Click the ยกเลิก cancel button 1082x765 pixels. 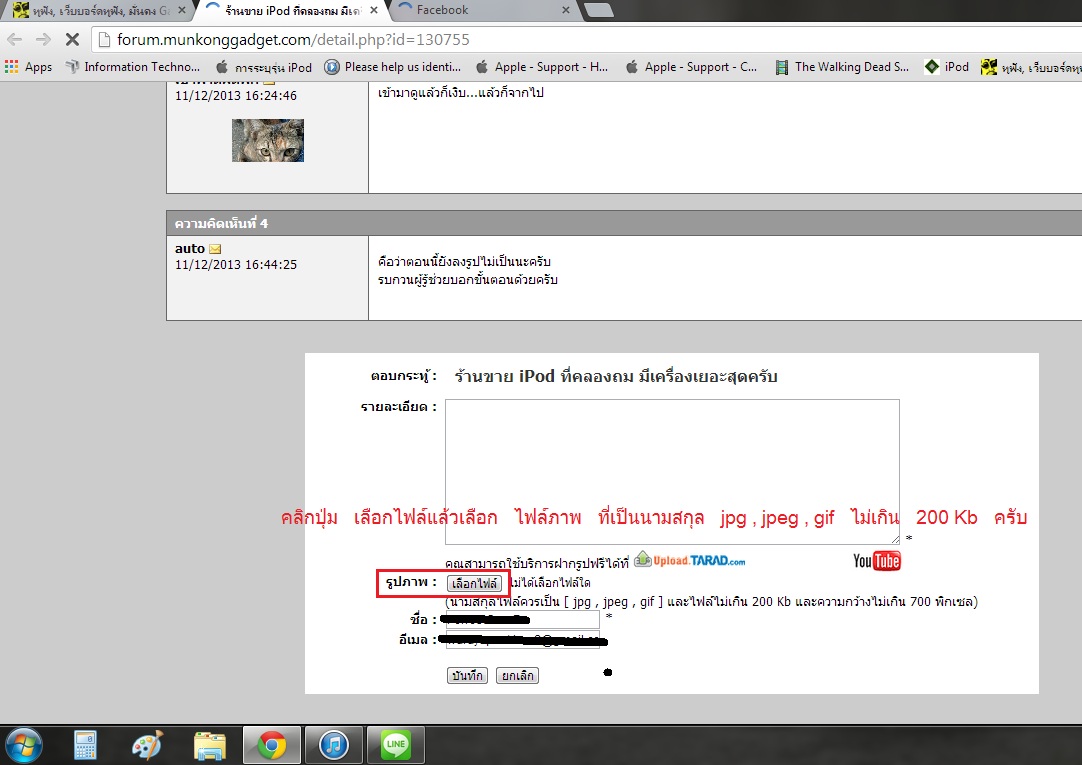517,676
